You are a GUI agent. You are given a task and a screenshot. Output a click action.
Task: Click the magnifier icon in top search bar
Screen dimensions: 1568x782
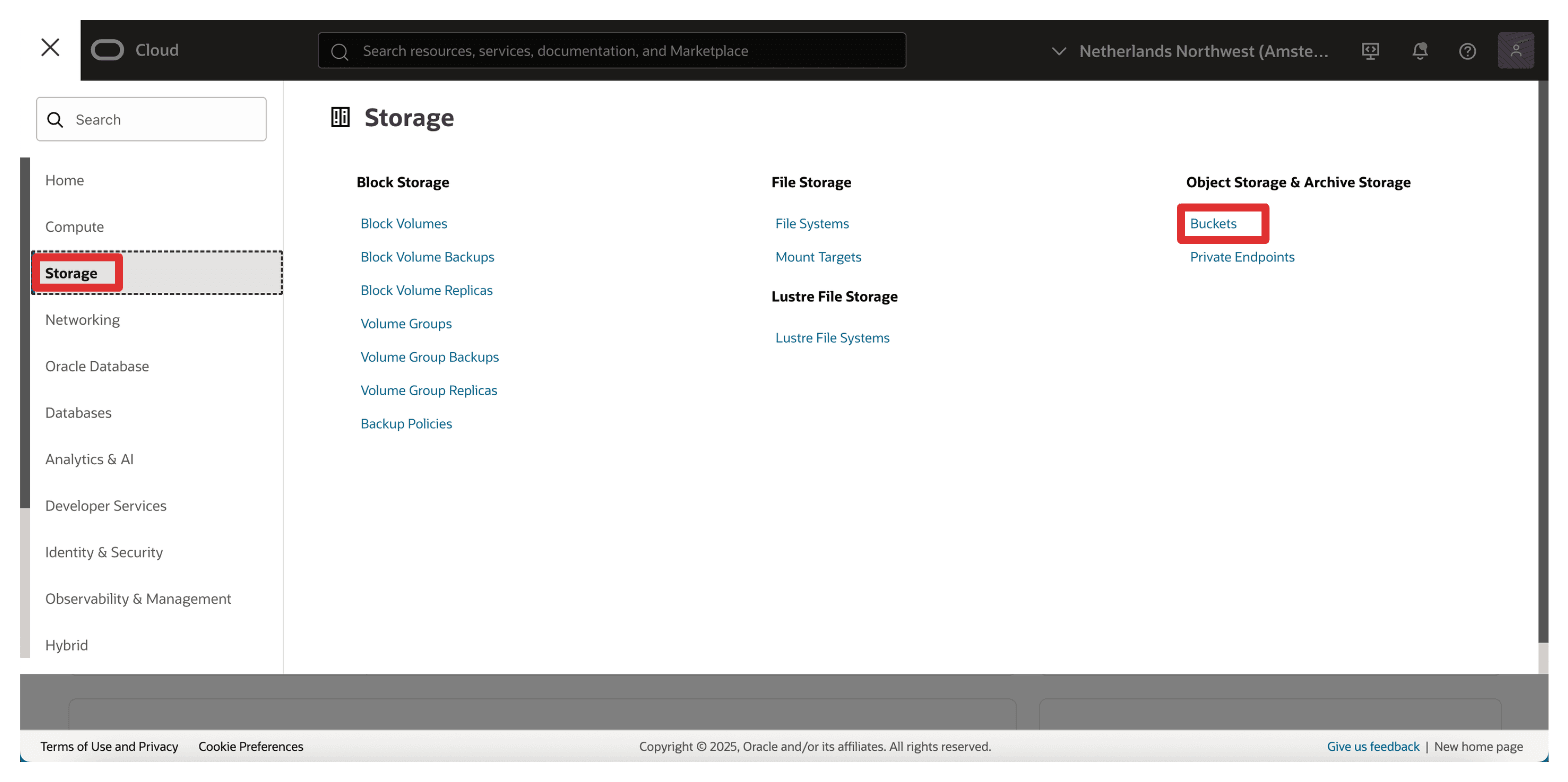[340, 51]
